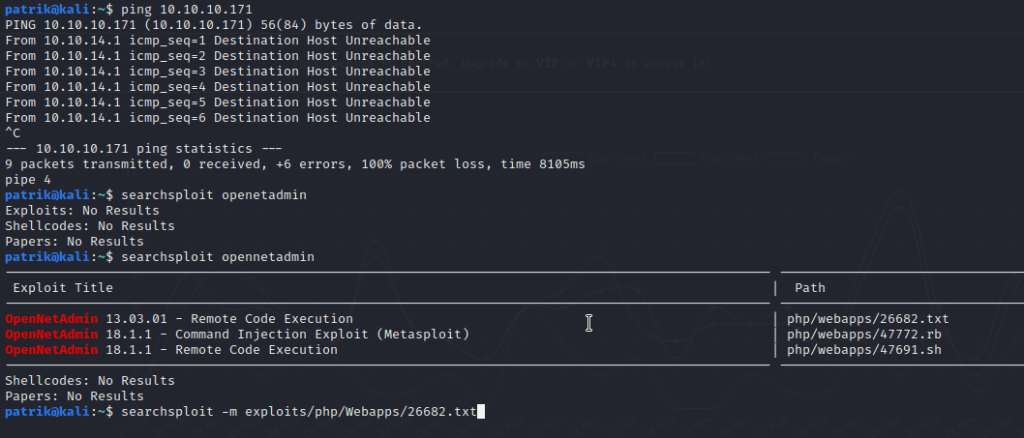Select the Command Injection Exploit (Metasploit) row
Screen dimensions: 1024x438
237,334
